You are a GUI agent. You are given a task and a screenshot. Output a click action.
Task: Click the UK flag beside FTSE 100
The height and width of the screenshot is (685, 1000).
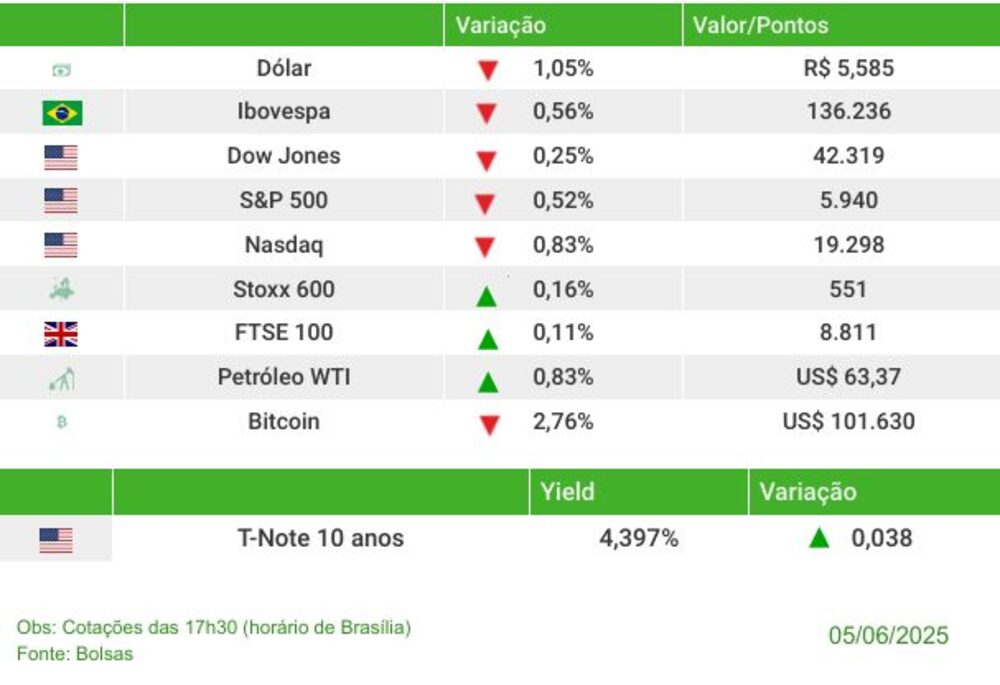[61, 334]
